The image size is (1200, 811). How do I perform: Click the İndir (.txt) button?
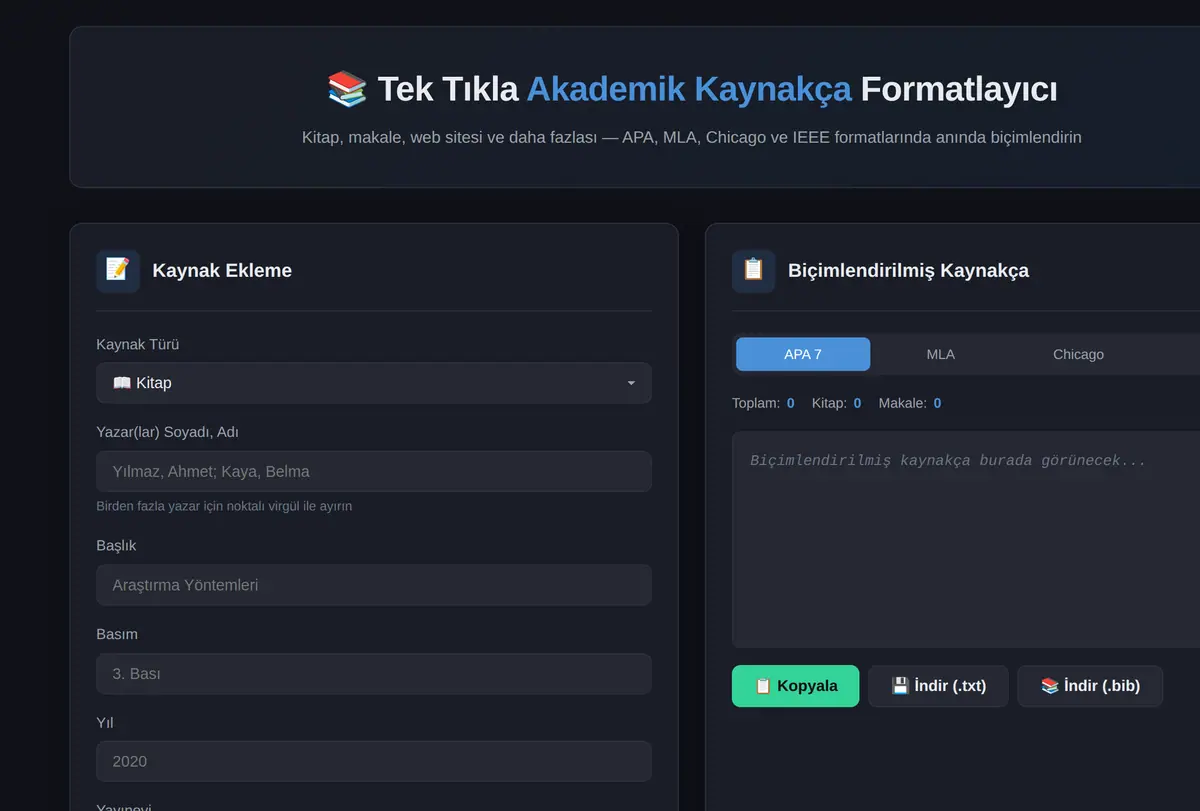tap(938, 686)
